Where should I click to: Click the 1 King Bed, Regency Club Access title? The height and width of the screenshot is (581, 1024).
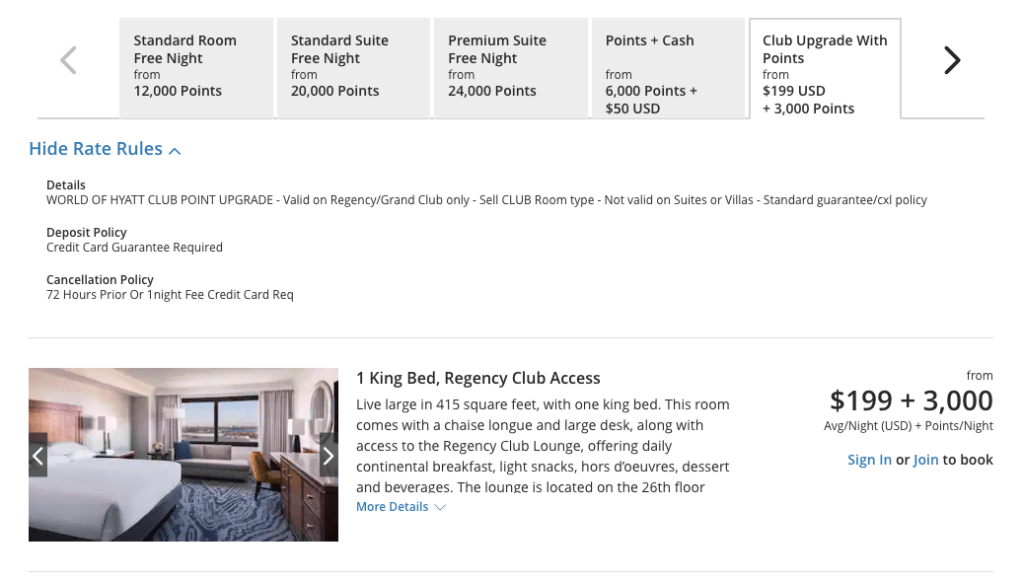(x=478, y=378)
